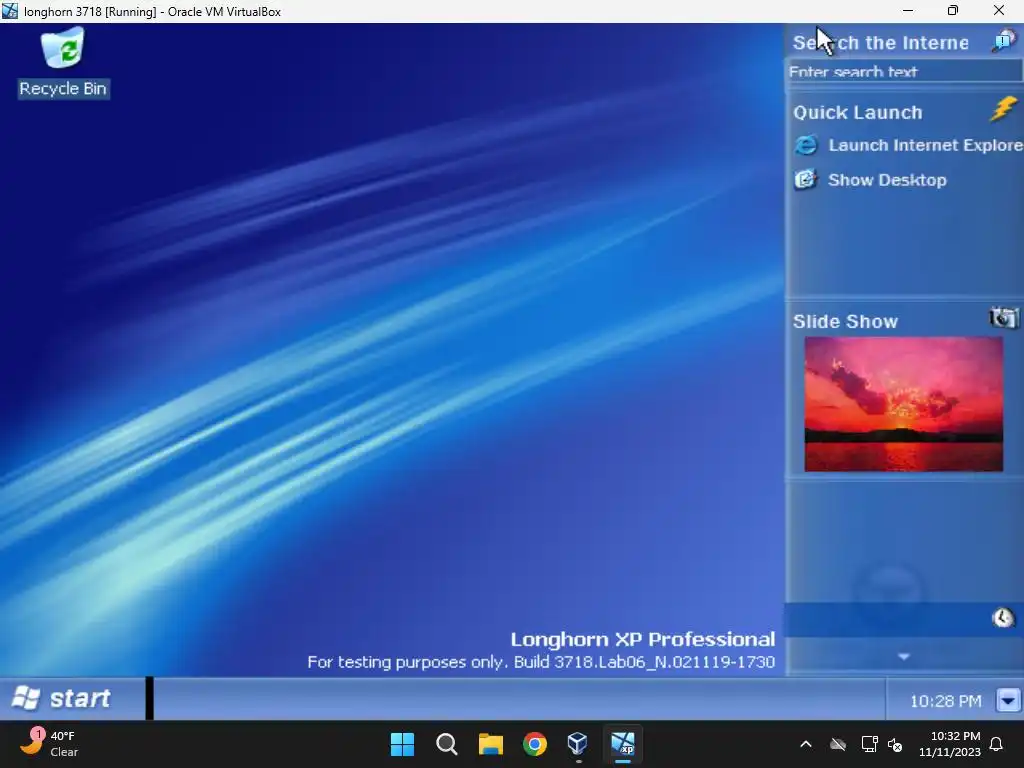
Task: Open the dropdown arrow beside 10:28 PM
Action: click(1008, 700)
